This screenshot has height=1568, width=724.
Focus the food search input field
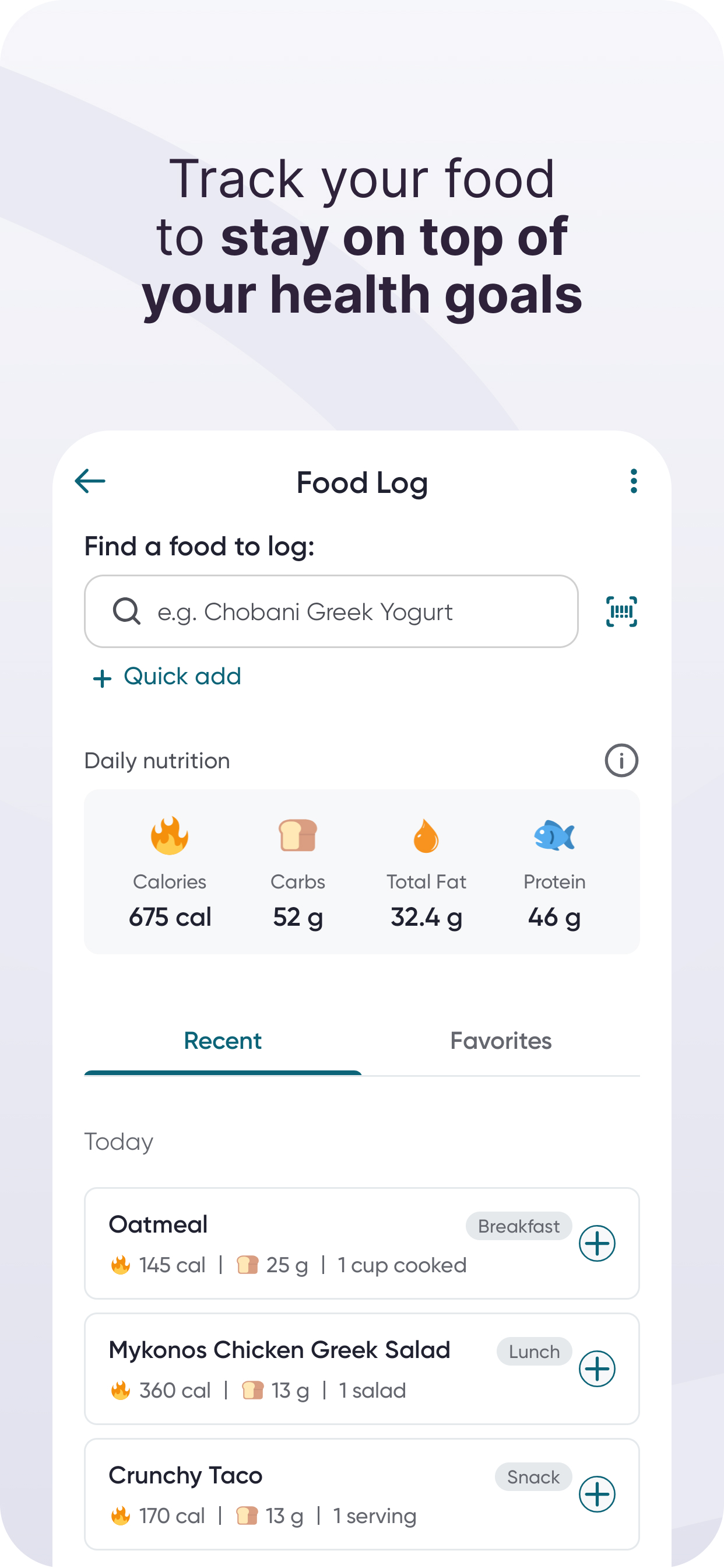[x=331, y=611]
